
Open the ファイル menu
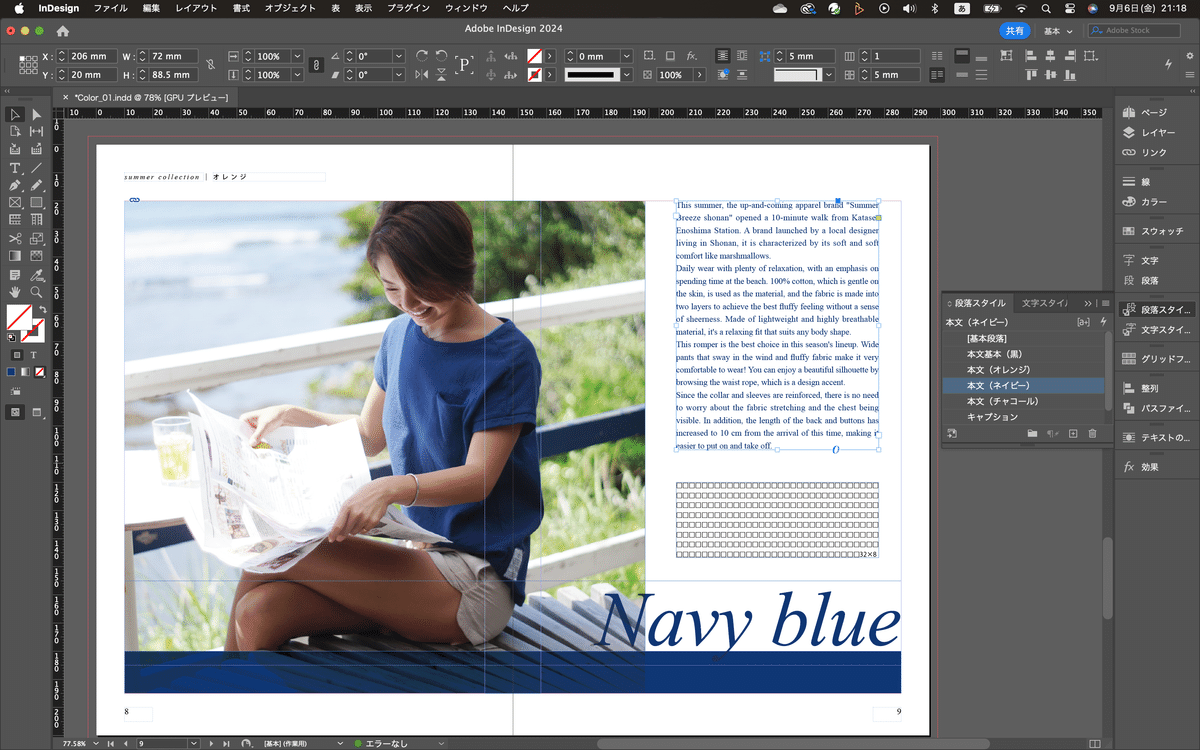(110, 8)
